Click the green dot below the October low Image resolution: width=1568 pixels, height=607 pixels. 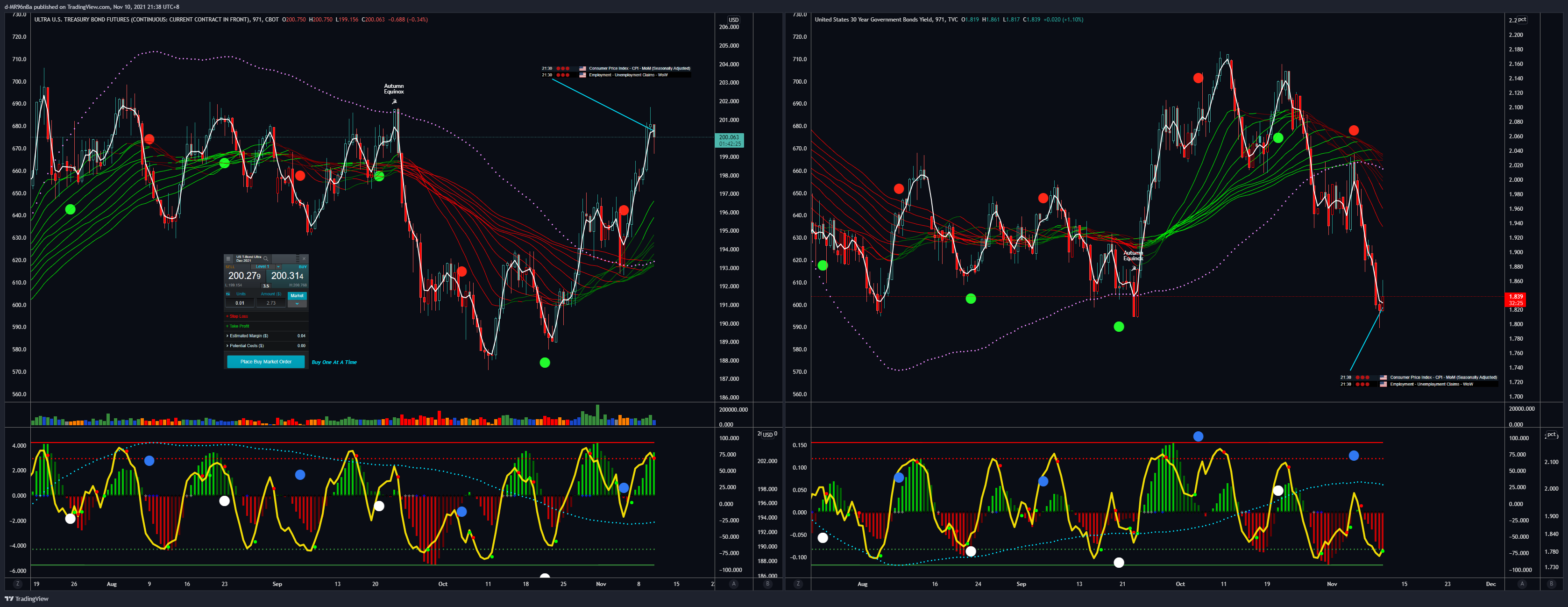[545, 363]
